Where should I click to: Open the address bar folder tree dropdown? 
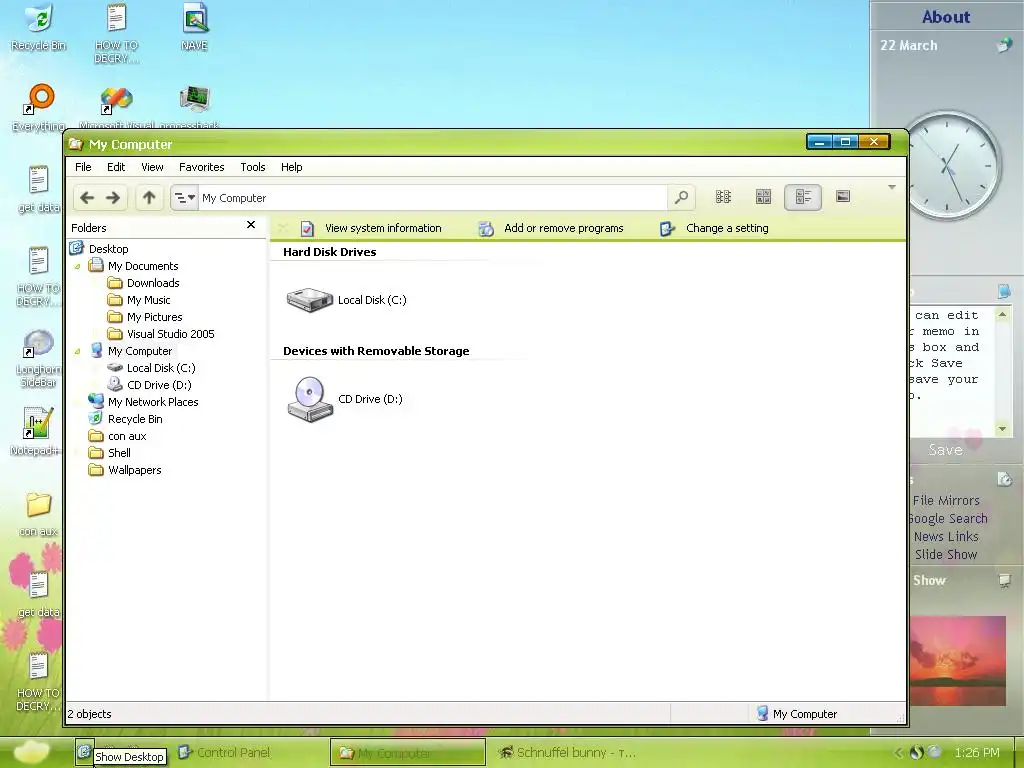184,197
